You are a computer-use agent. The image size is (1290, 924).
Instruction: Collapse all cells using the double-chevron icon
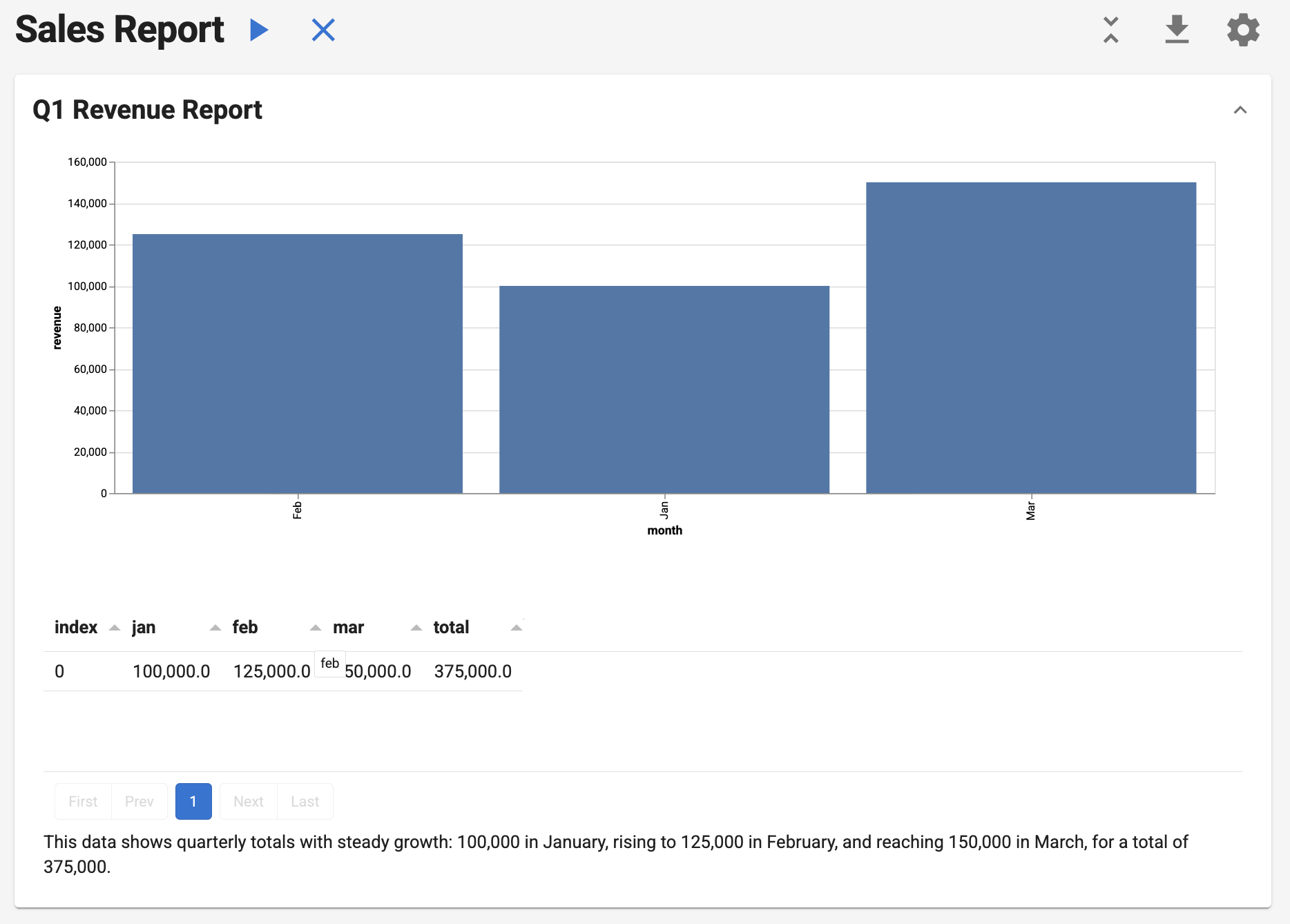pos(1110,30)
